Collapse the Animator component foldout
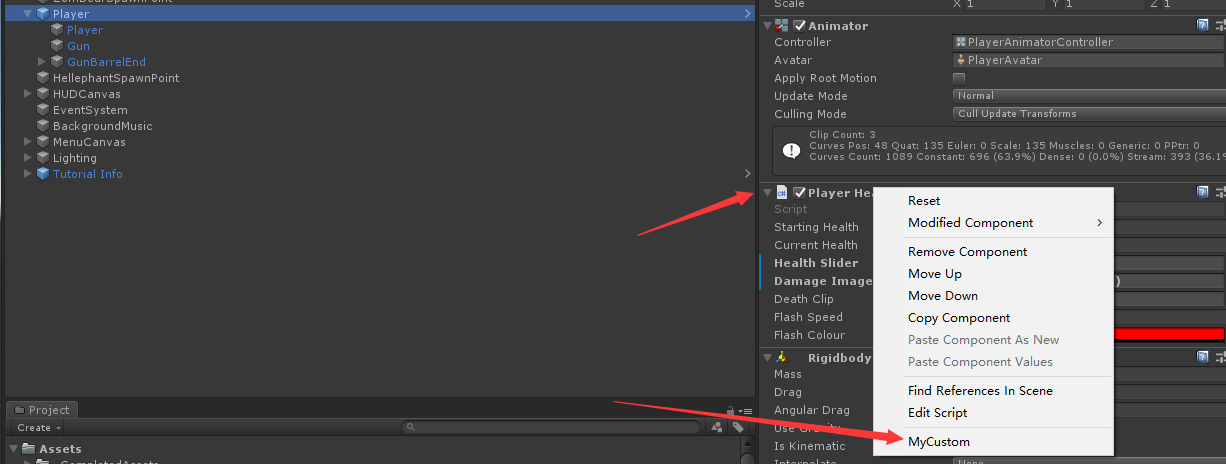This screenshot has height=464, width=1226. (767, 25)
